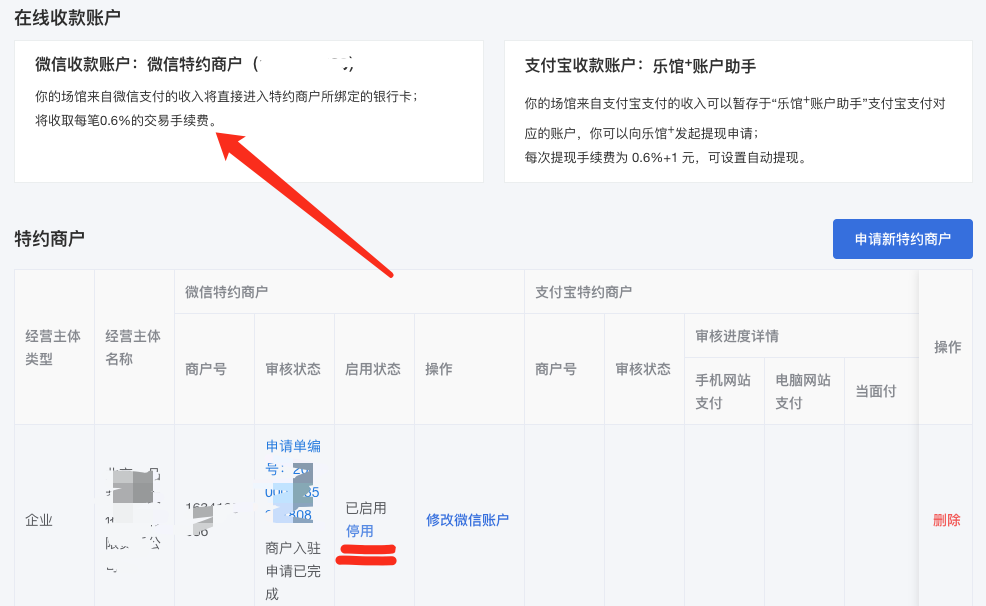This screenshot has height=606, width=986.
Task: Select the 经营主体名称 column header
Action: pyautogui.click(x=133, y=348)
